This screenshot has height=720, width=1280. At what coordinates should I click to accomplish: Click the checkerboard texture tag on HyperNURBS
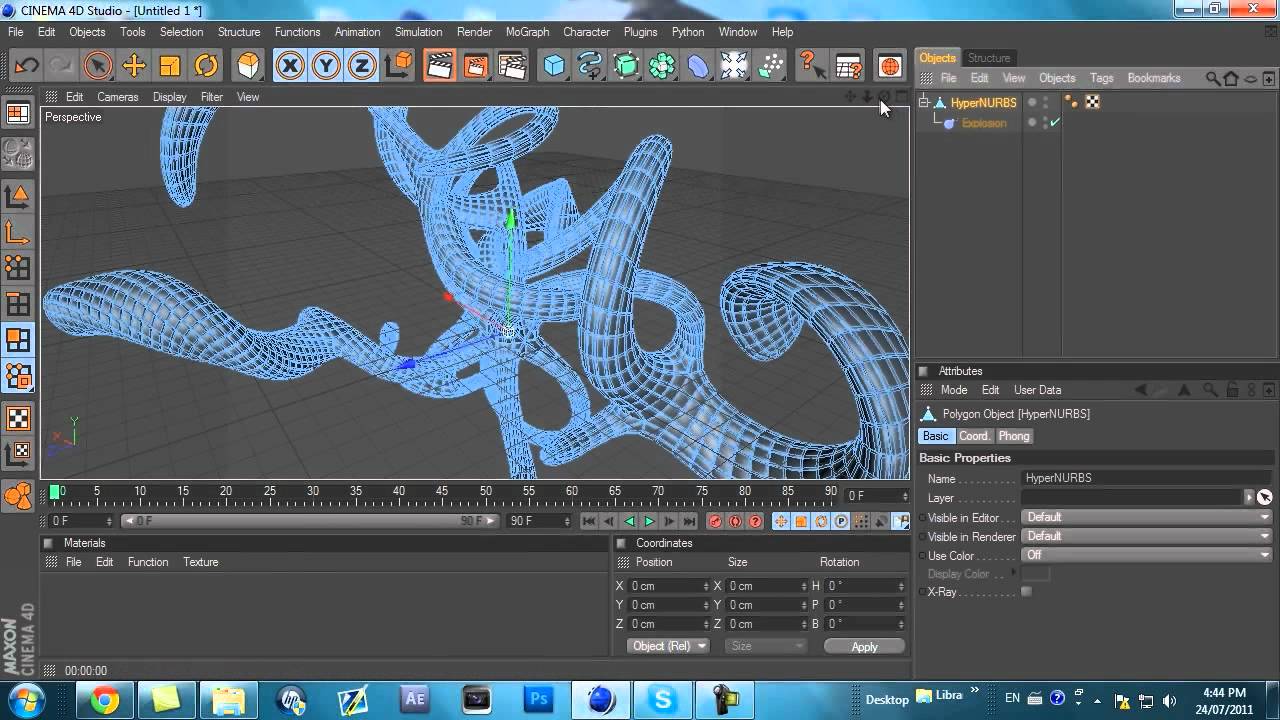1092,102
